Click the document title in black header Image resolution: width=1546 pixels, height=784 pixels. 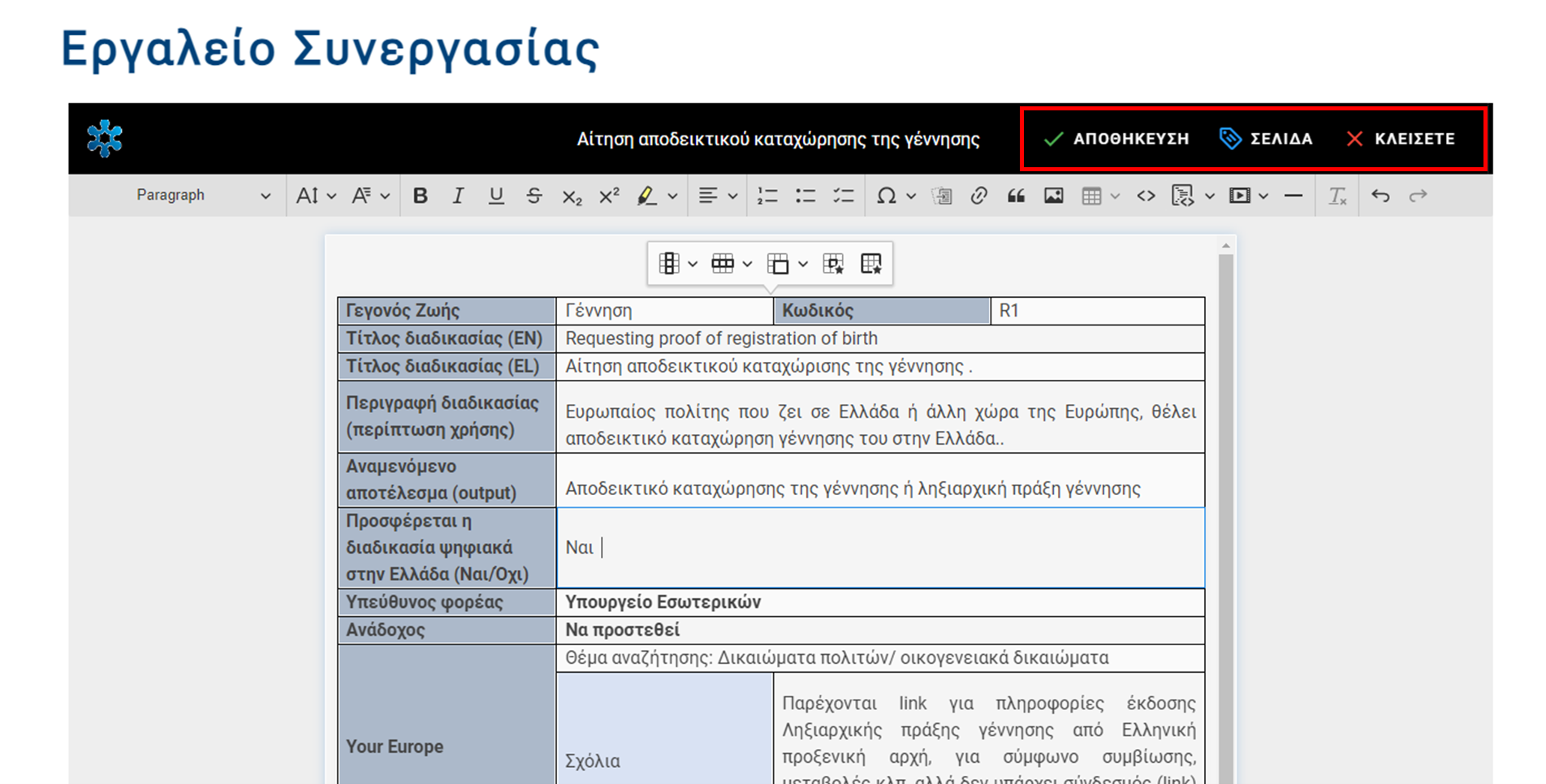[x=778, y=140]
